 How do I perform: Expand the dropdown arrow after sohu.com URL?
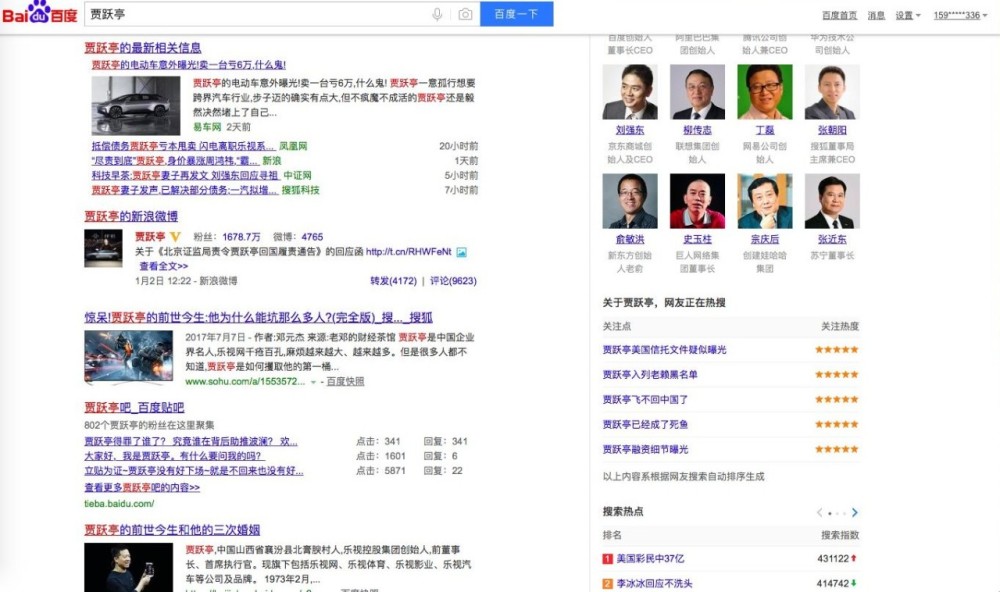313,382
